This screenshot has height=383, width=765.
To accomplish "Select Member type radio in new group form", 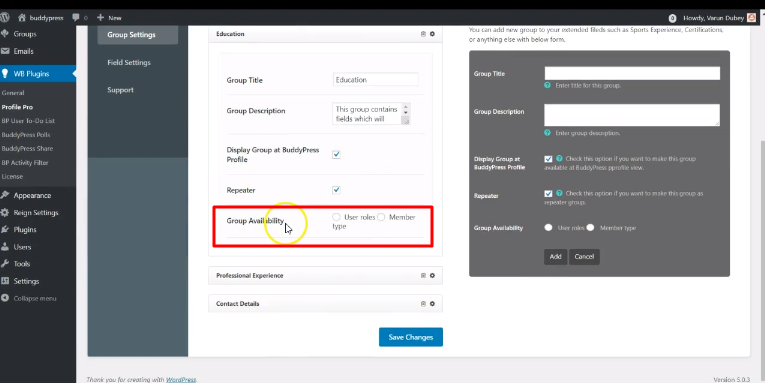I will pyautogui.click(x=590, y=227).
